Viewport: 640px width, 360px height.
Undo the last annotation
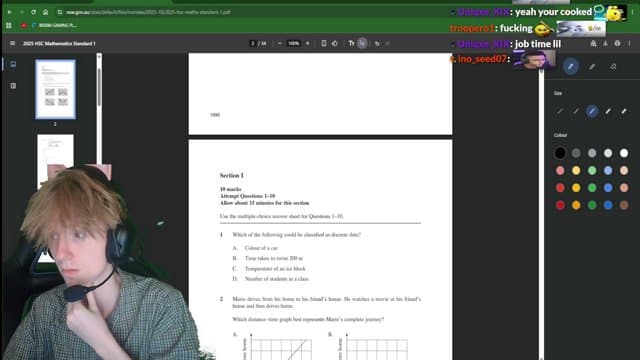click(377, 43)
